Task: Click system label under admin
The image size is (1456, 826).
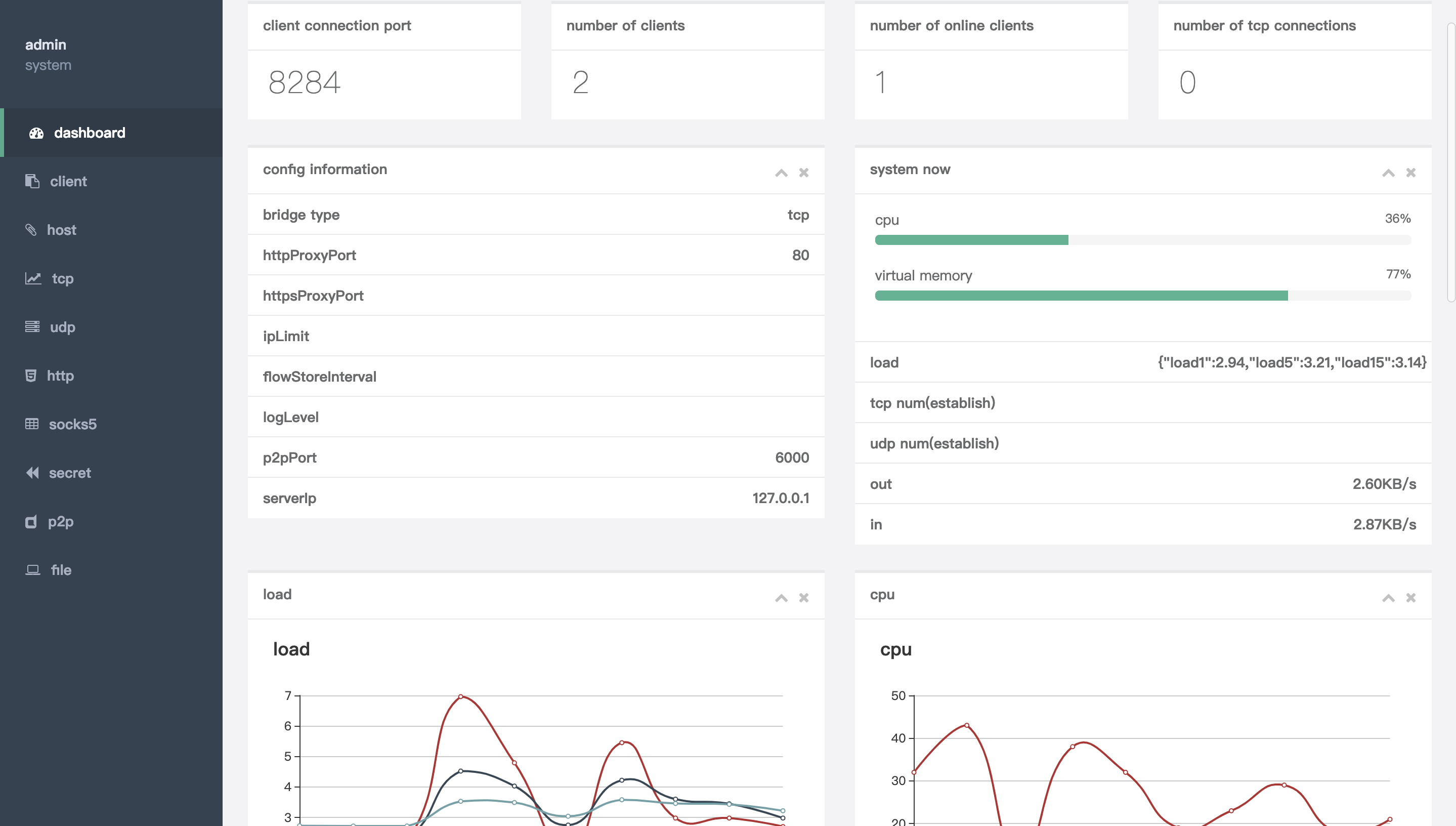Action: (47, 64)
